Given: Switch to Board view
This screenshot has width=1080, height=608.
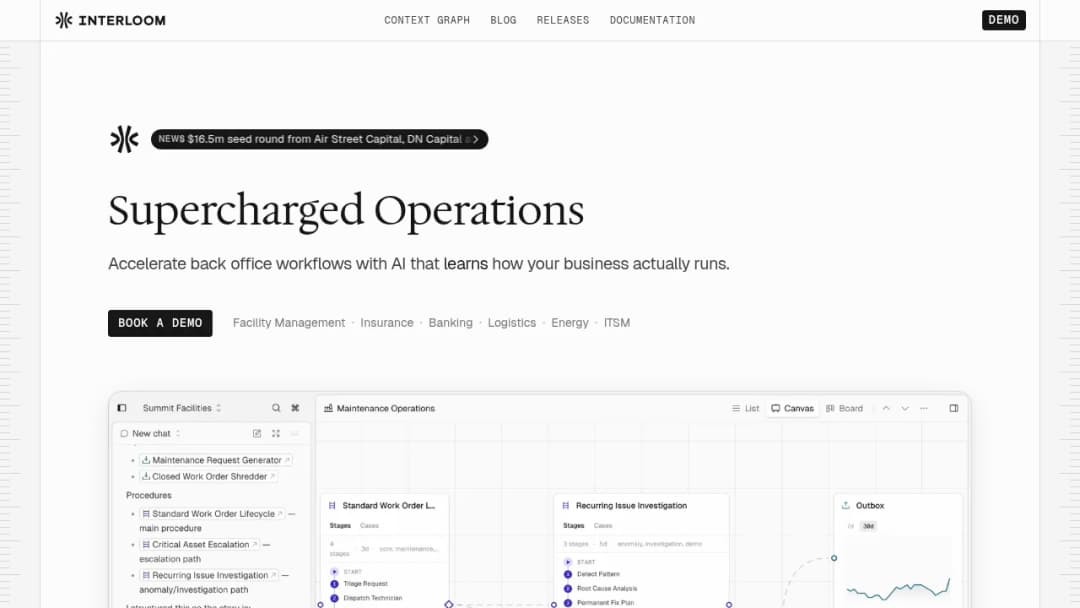Looking at the screenshot, I should coord(844,408).
